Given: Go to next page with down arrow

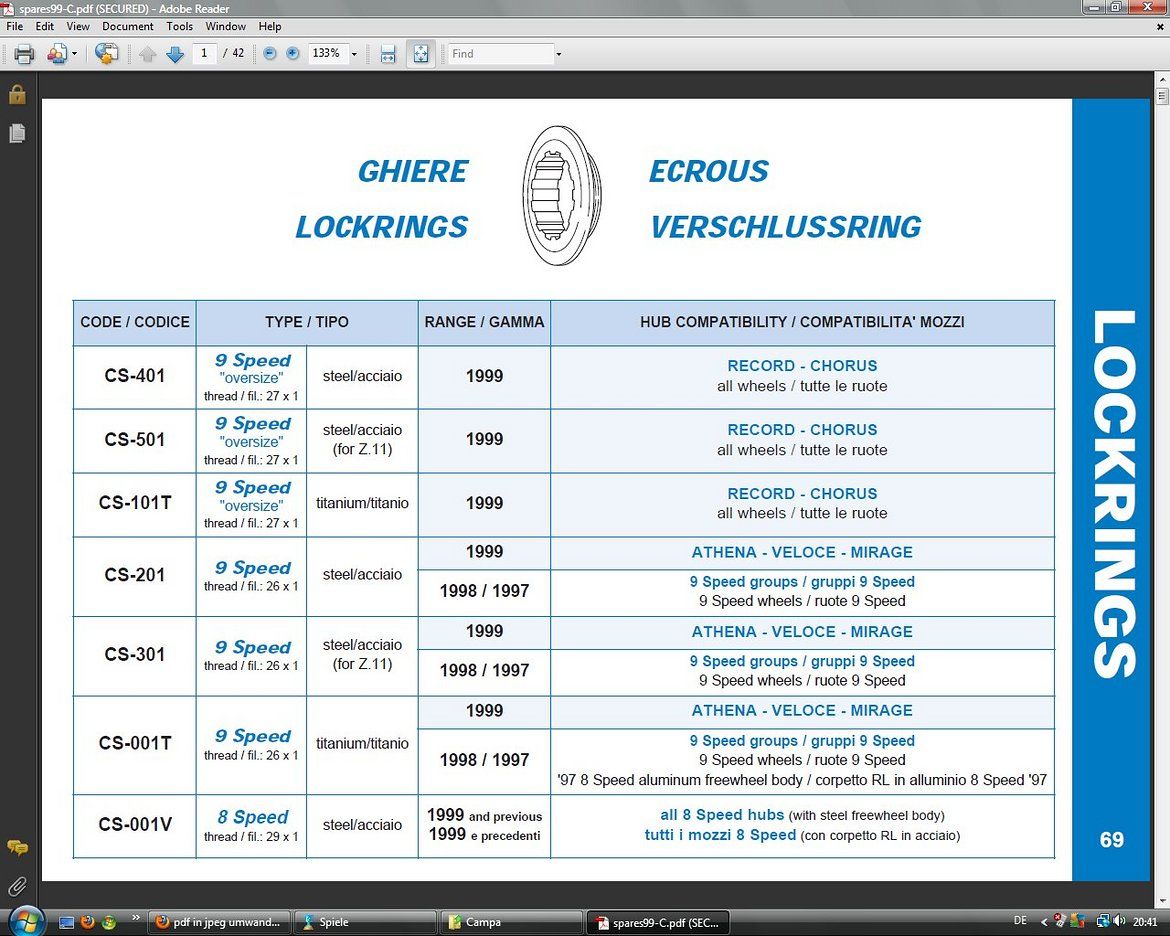Looking at the screenshot, I should [175, 54].
